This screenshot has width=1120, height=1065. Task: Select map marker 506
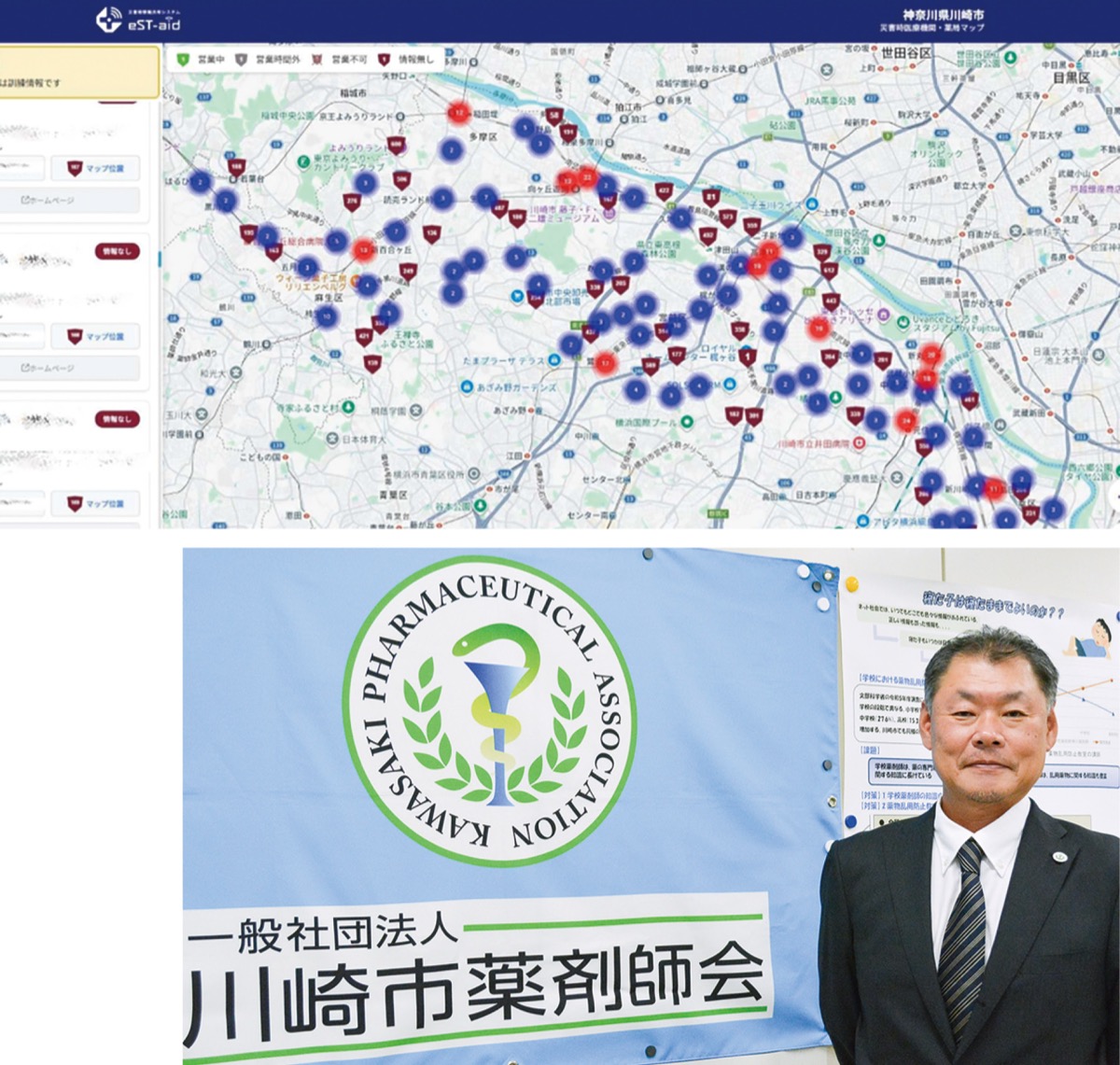(401, 178)
